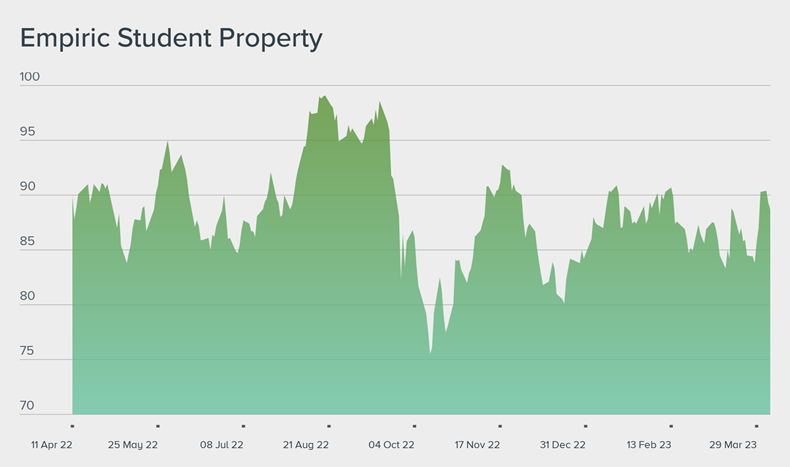Select the 13 Feb 23 date label

point(649,444)
